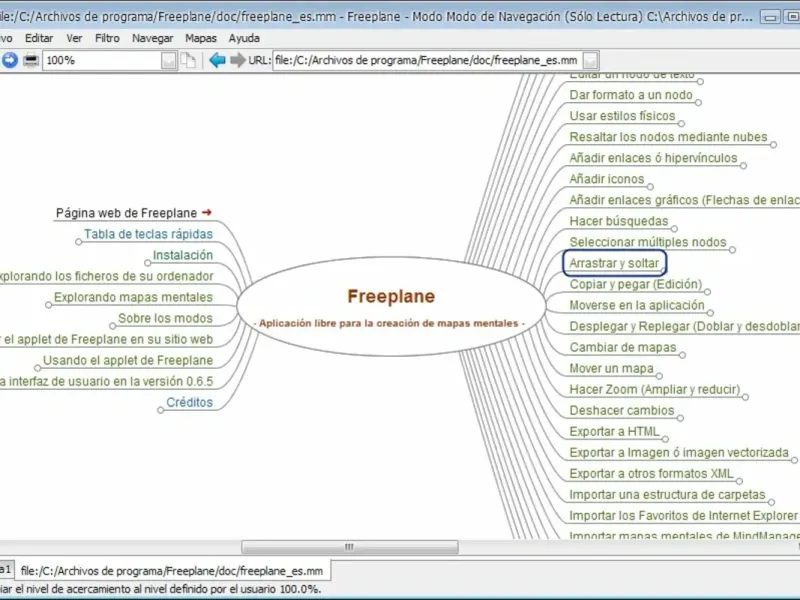This screenshot has height=600, width=800.
Task: Open the Filtro menu
Action: tap(107, 38)
